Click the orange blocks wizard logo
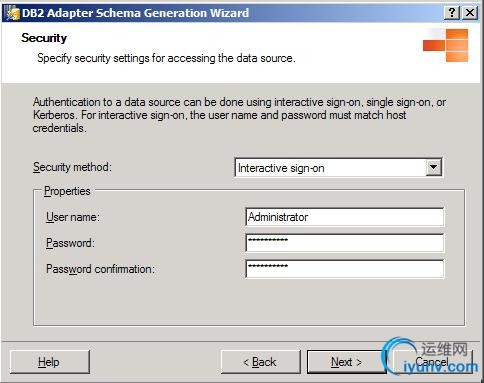Viewport: 484px width, 383px height. tap(445, 45)
